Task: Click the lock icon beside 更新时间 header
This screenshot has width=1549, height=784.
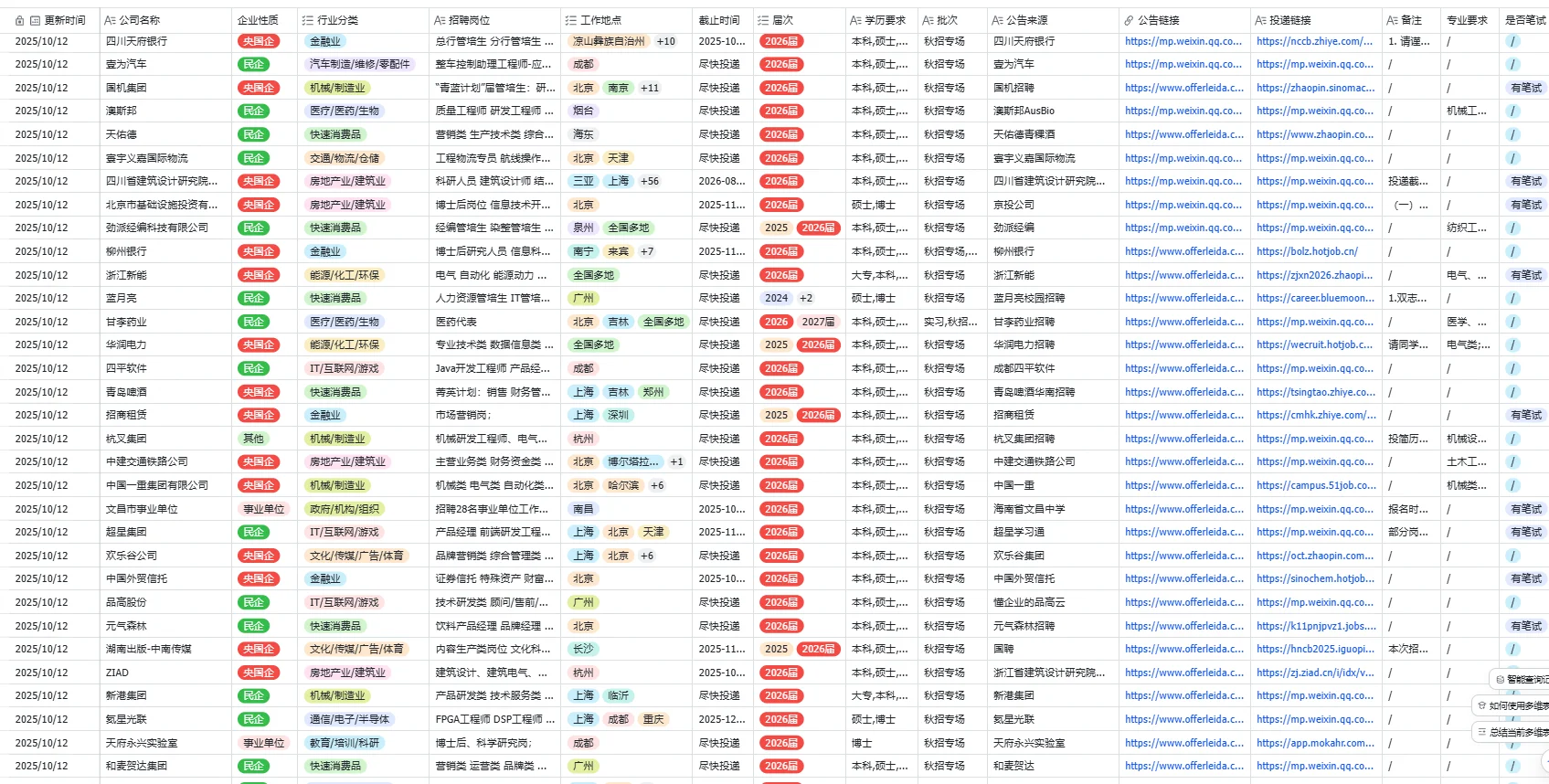Action: [19, 20]
